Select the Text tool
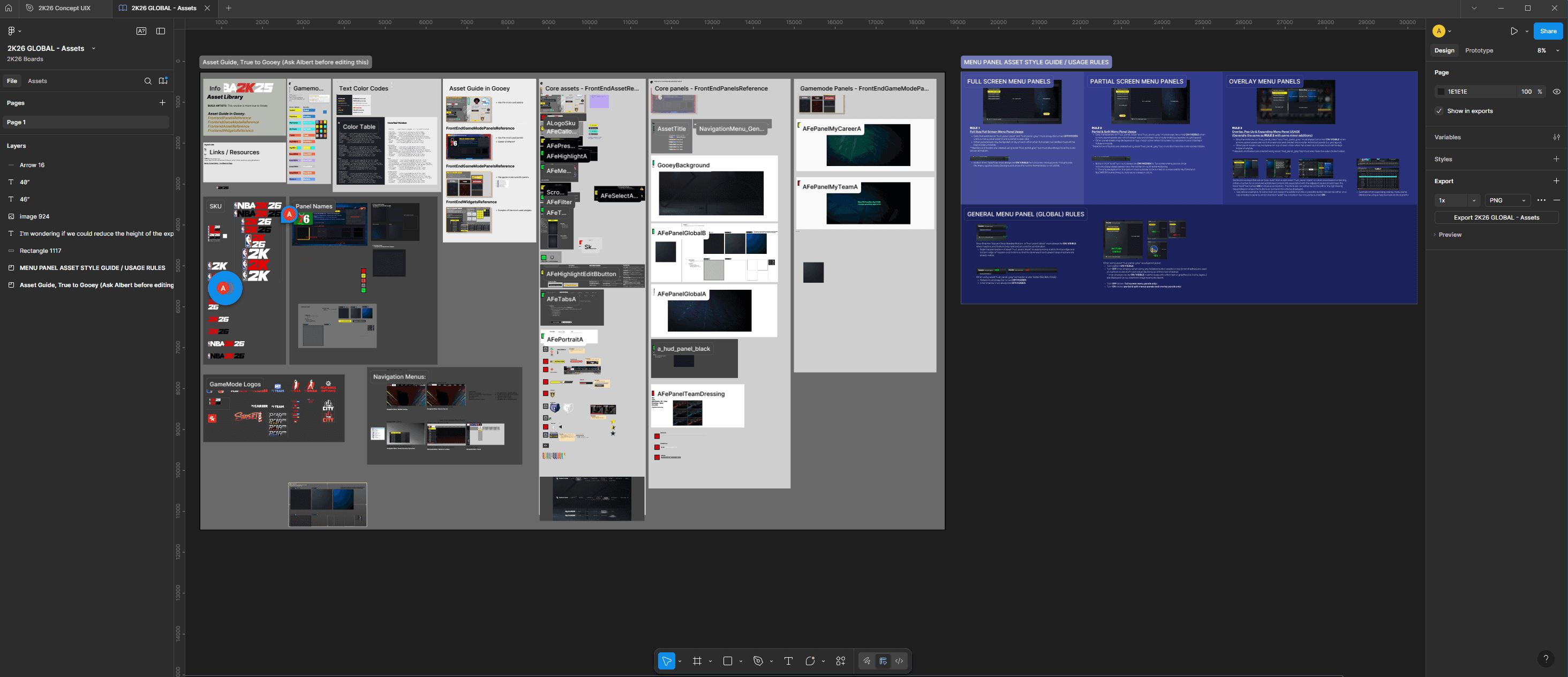1568x677 pixels. [788, 661]
